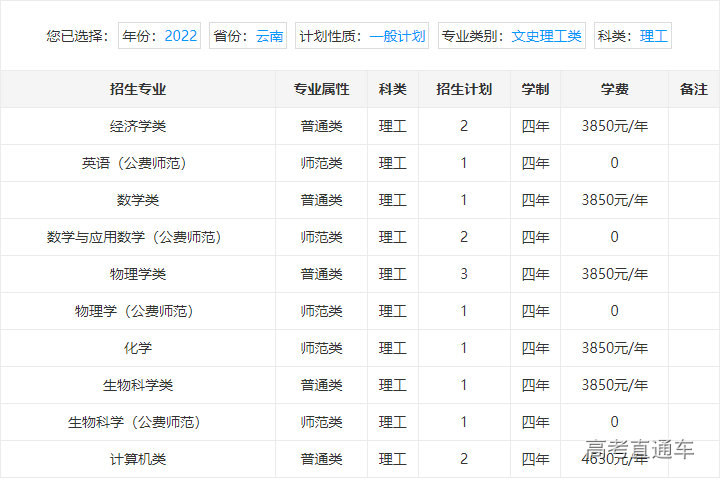The width and height of the screenshot is (723, 489).
Task: Click the 物理学类 major cell
Action: pyautogui.click(x=138, y=274)
